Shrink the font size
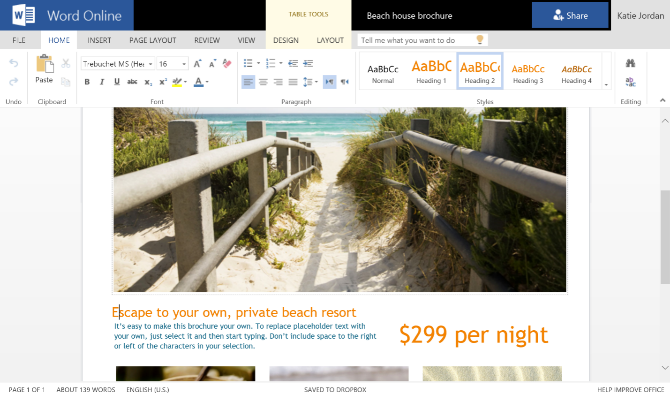Viewport: 670px width, 394px height. (x=212, y=64)
